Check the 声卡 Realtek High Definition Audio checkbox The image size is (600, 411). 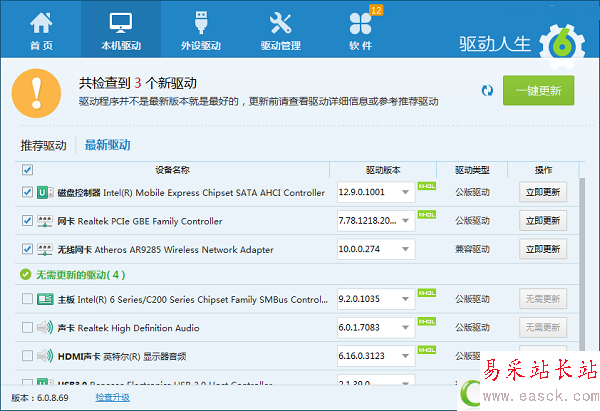[x=27, y=327]
